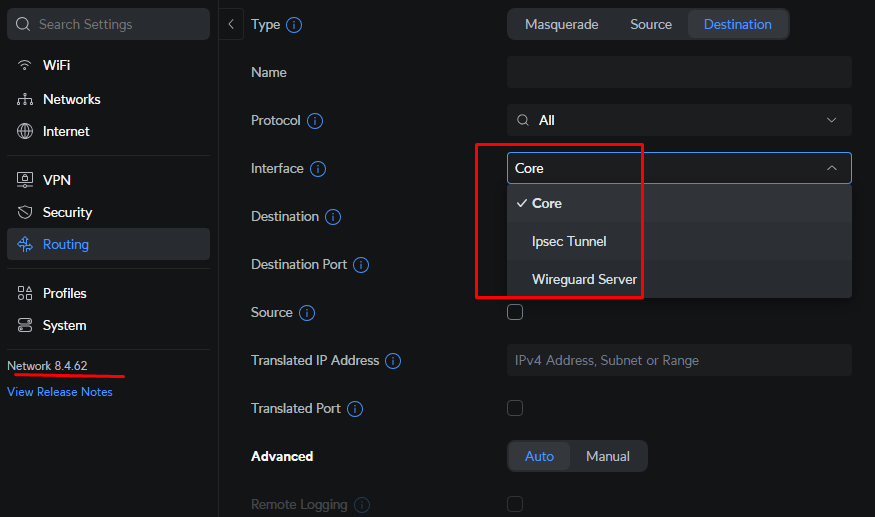Click the Translated IP Address info icon
This screenshot has height=517, width=875.
click(393, 361)
